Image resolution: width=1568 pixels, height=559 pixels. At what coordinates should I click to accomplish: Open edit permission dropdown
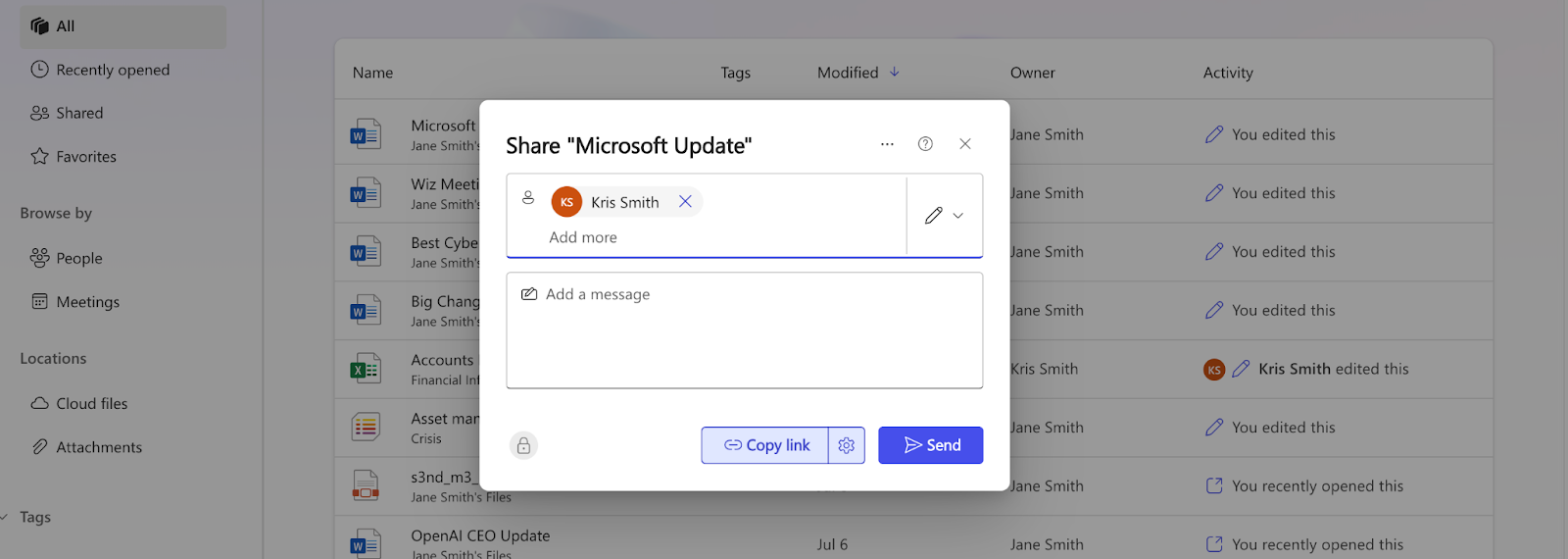click(x=945, y=216)
